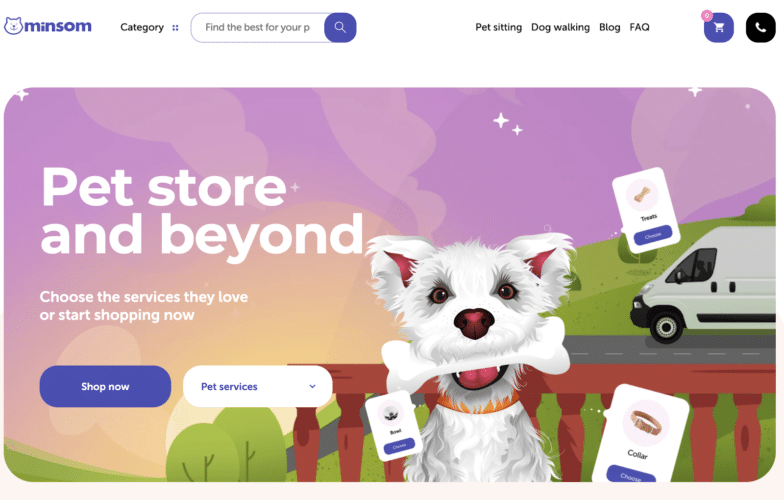The image size is (784, 500).
Task: Open the Dog walking link
Action: point(560,28)
